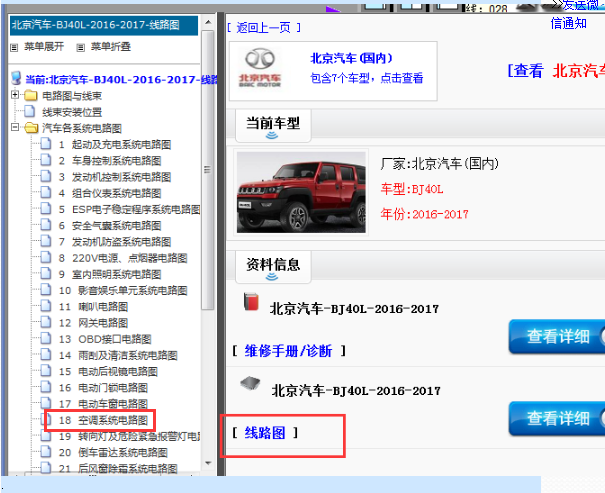Open 12 网关电路图
605x493 pixels.
pyautogui.click(x=93, y=323)
